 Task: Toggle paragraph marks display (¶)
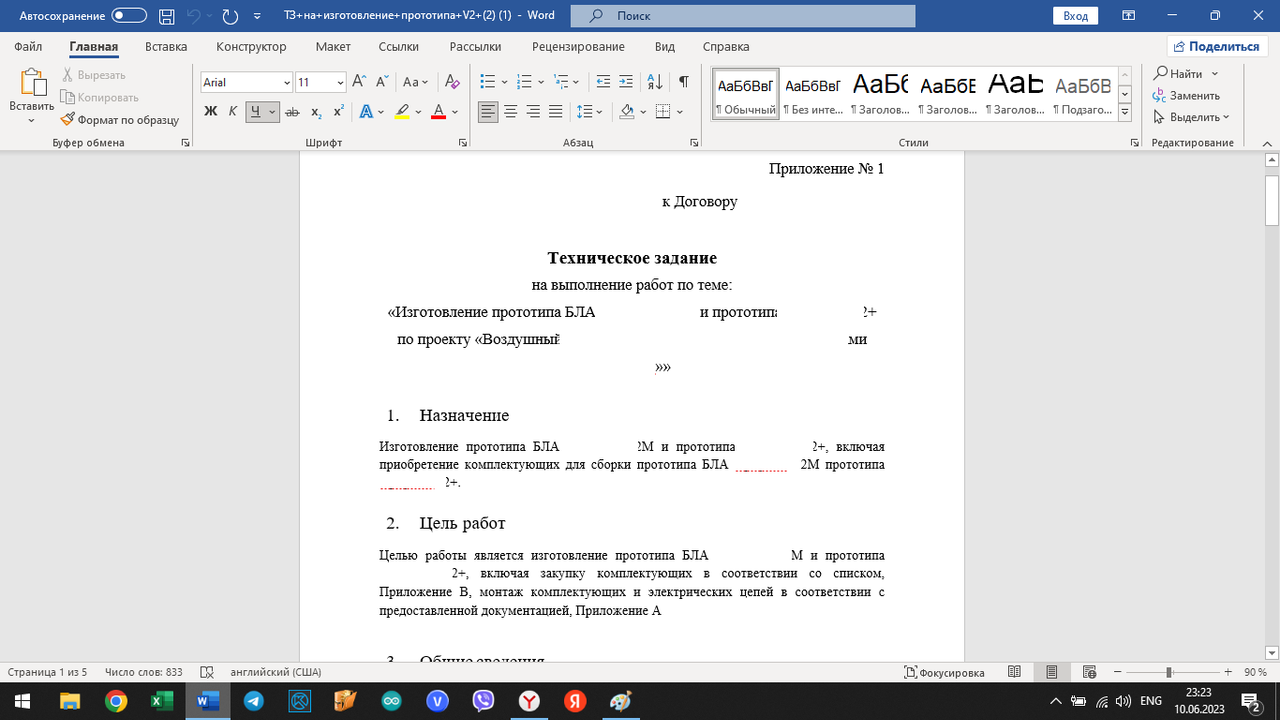pyautogui.click(x=683, y=80)
